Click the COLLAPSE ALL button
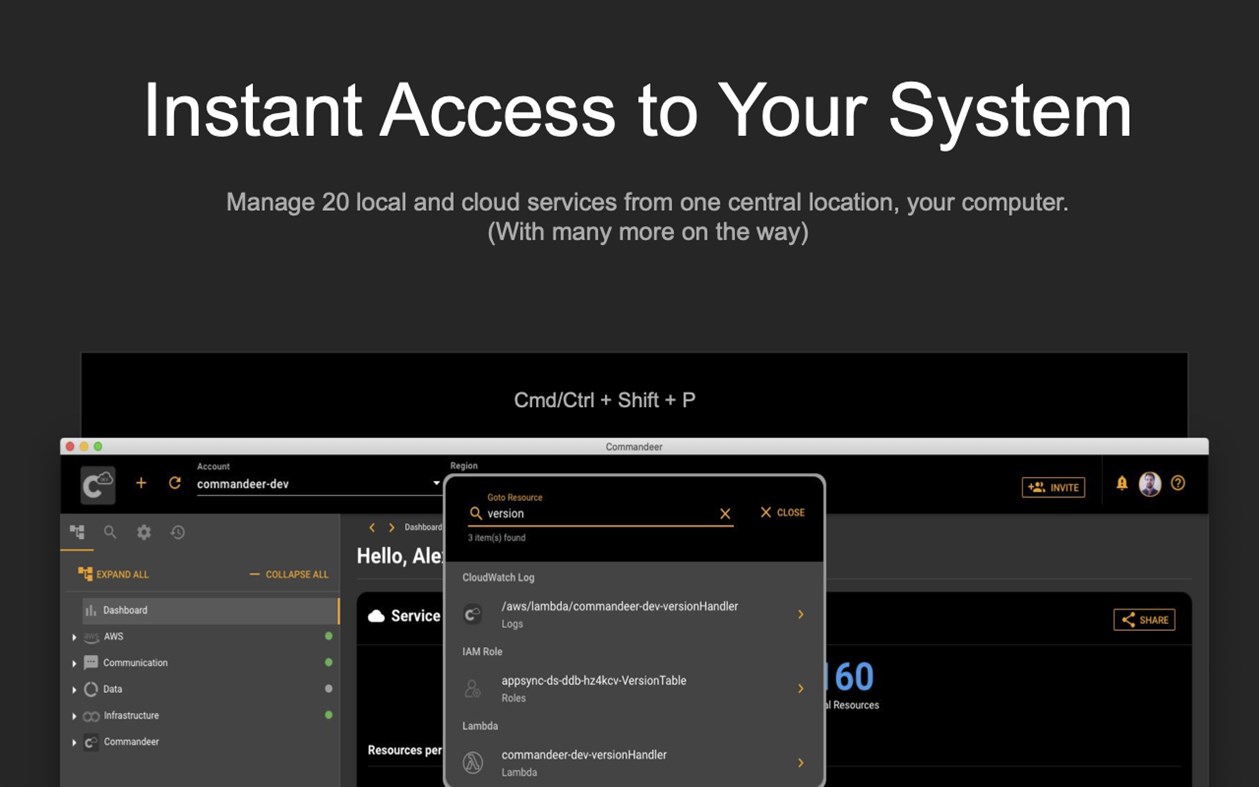The image size is (1259, 787). coord(289,574)
